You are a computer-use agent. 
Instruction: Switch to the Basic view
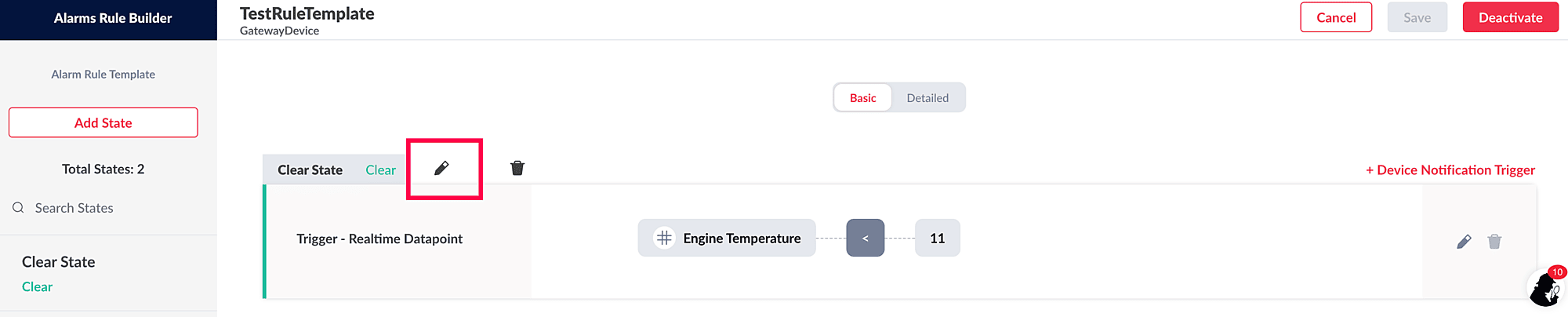pos(862,98)
